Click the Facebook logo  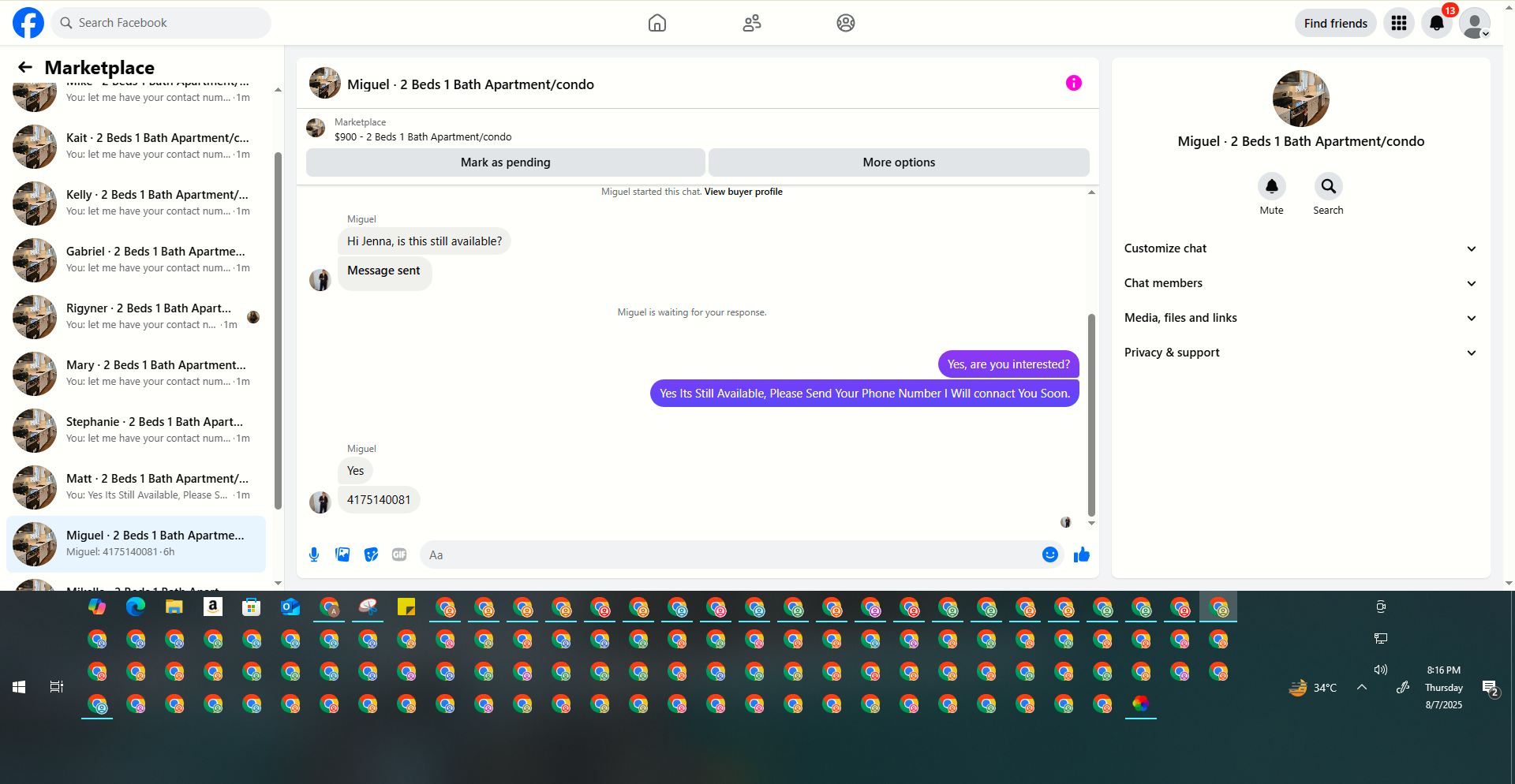point(28,23)
